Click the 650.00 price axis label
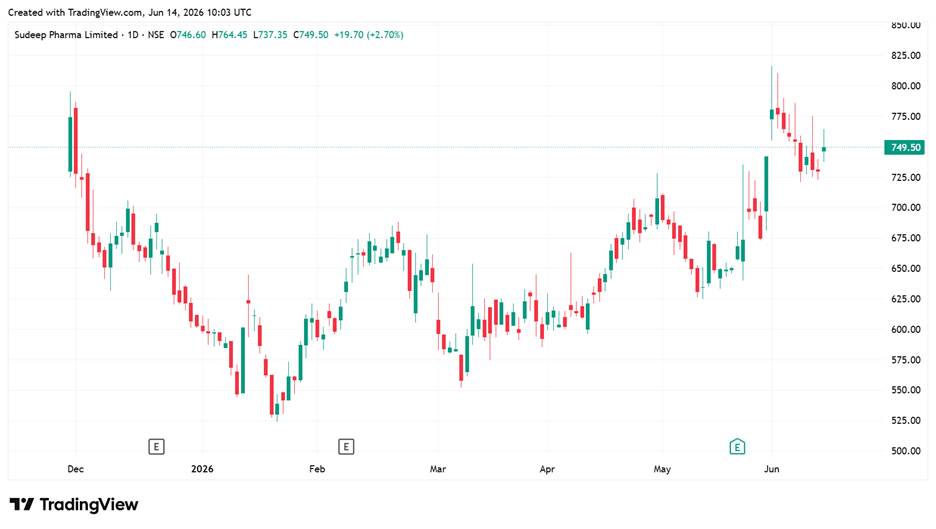The image size is (936, 529). click(x=906, y=269)
